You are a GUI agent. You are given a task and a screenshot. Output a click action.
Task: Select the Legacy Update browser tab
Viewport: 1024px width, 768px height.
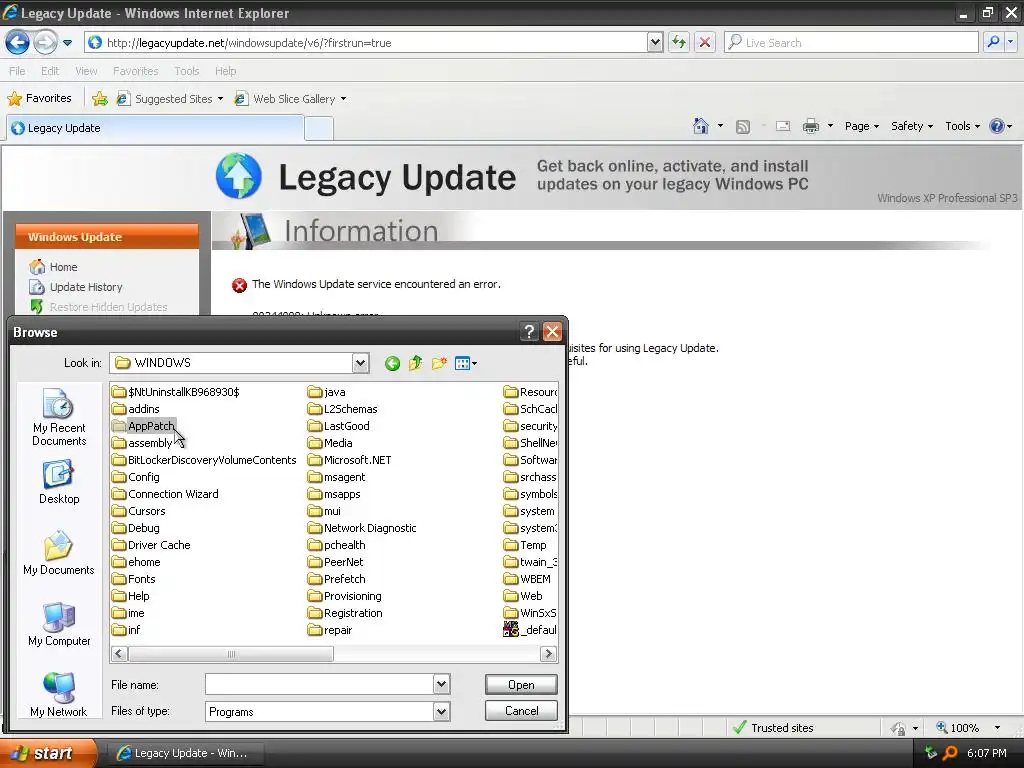click(155, 128)
